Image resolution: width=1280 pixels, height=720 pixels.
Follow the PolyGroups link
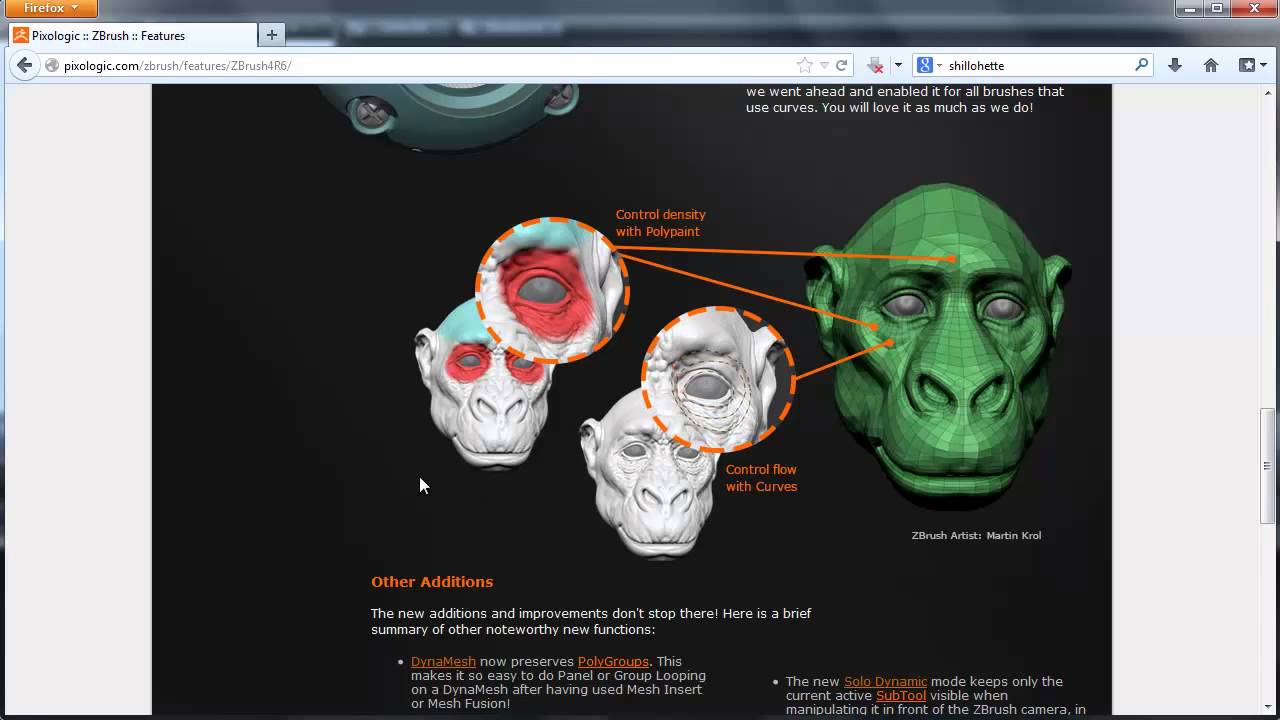613,662
